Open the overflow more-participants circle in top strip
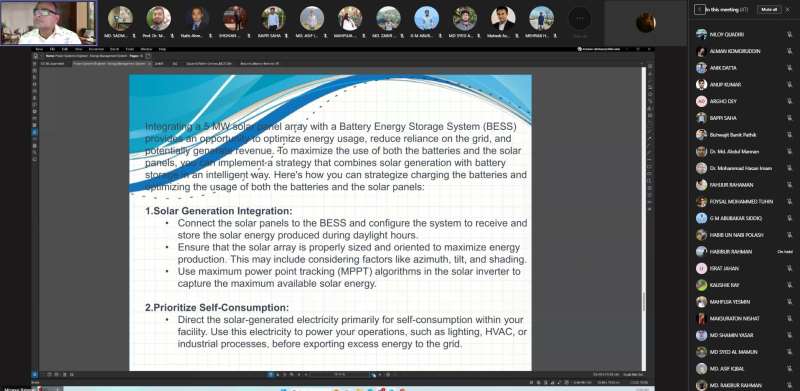Image resolution: width=800 pixels, height=391 pixels. tap(580, 19)
